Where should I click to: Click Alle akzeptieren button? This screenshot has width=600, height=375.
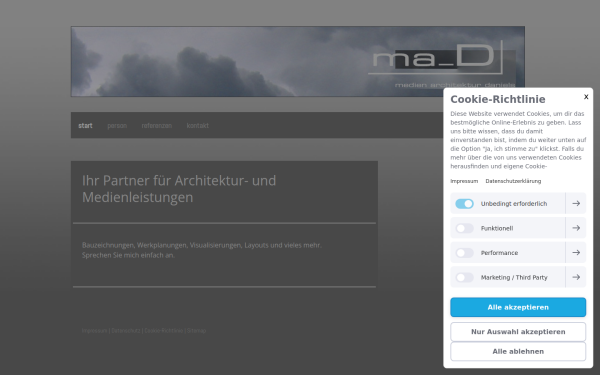(x=518, y=307)
